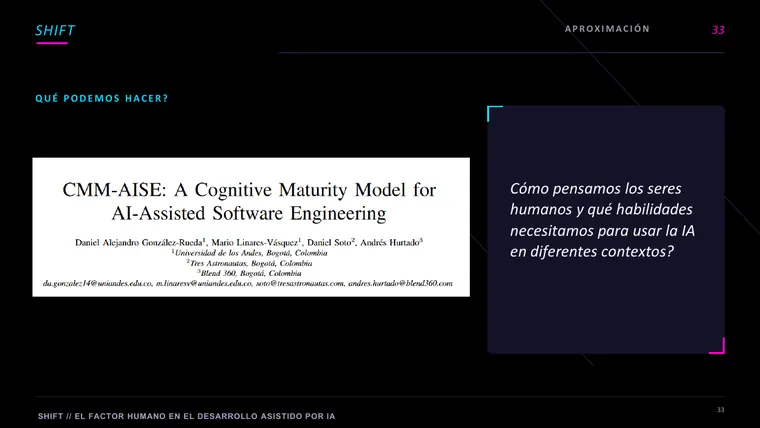
Task: Click the email m.linaresv@uniandes.edu.co
Action: pyautogui.click(x=204, y=283)
